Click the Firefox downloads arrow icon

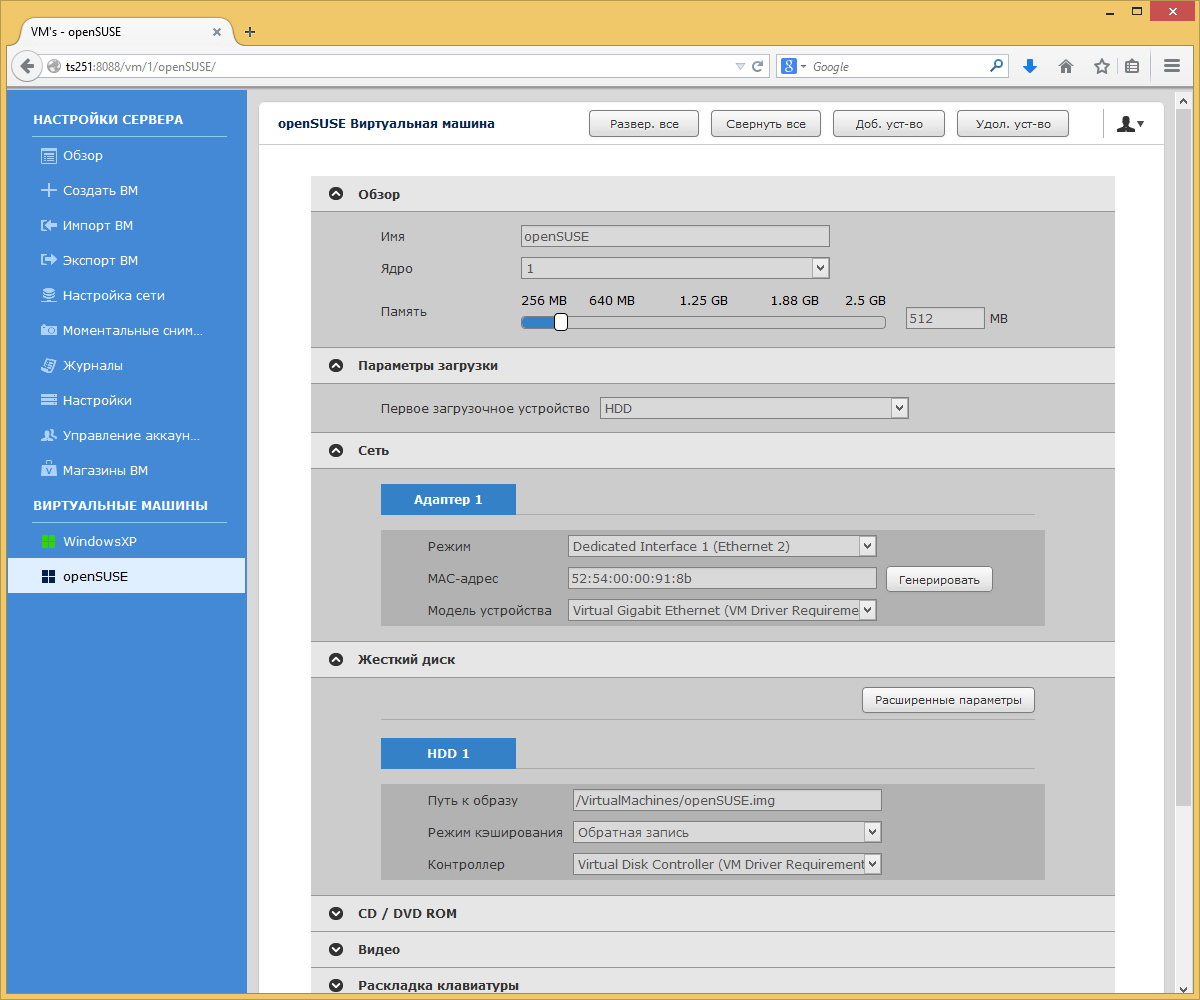(1030, 66)
